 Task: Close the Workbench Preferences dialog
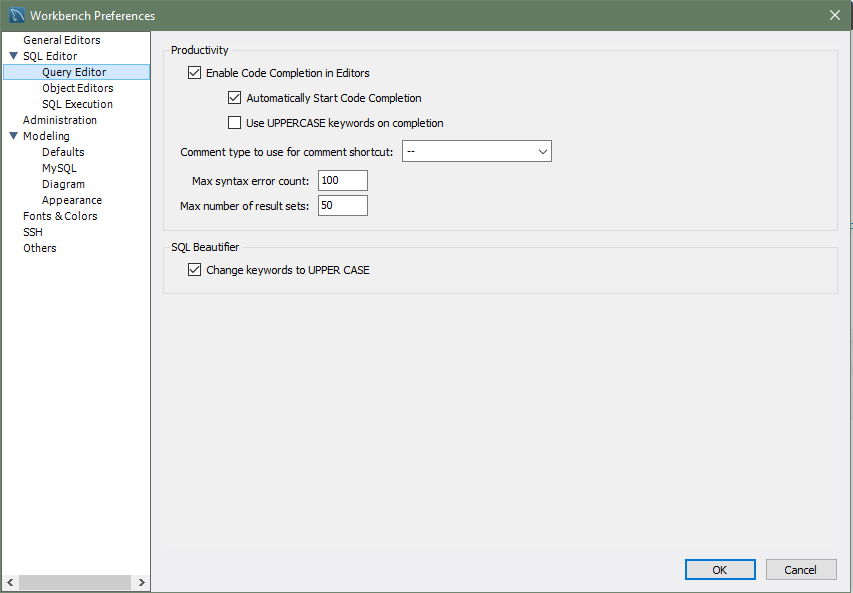pos(834,15)
